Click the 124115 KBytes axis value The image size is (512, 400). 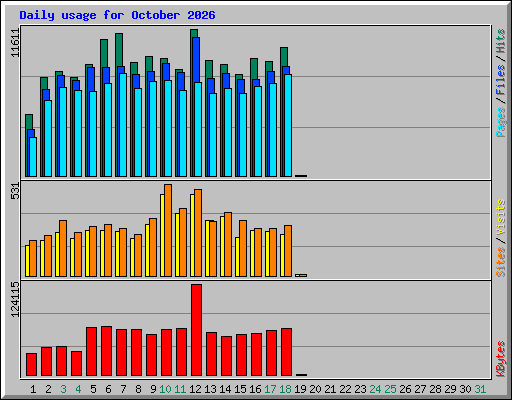(15, 299)
